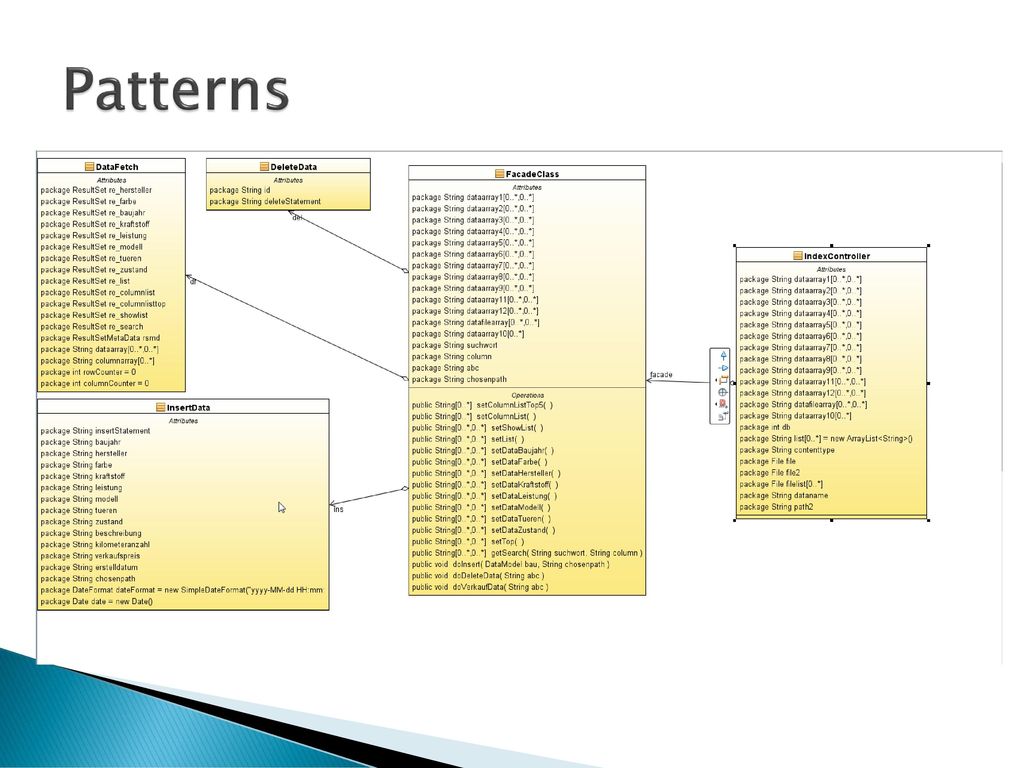Click the bottom gray icon in the context palette
This screenshot has height=768, width=1024.
pos(722,416)
